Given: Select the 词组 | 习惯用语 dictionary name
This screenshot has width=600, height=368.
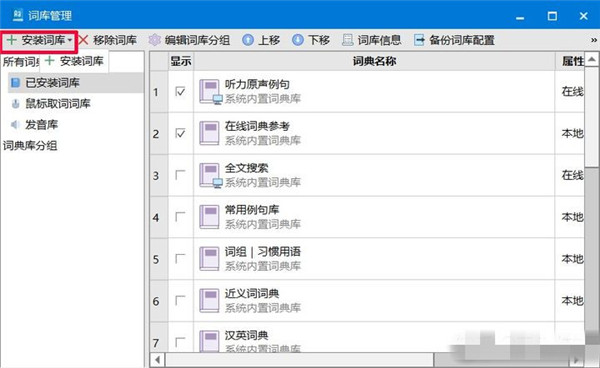Looking at the screenshot, I should (262, 252).
